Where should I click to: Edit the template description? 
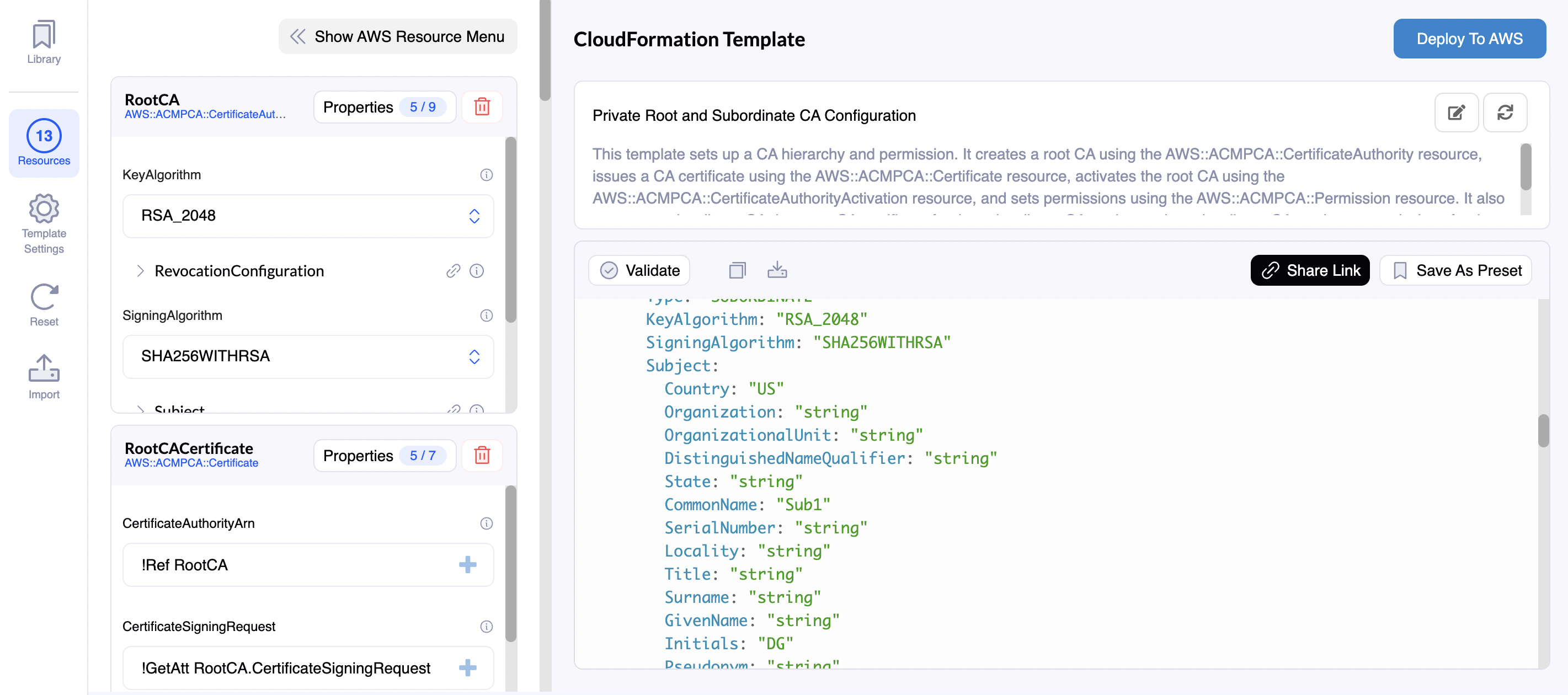click(1455, 113)
